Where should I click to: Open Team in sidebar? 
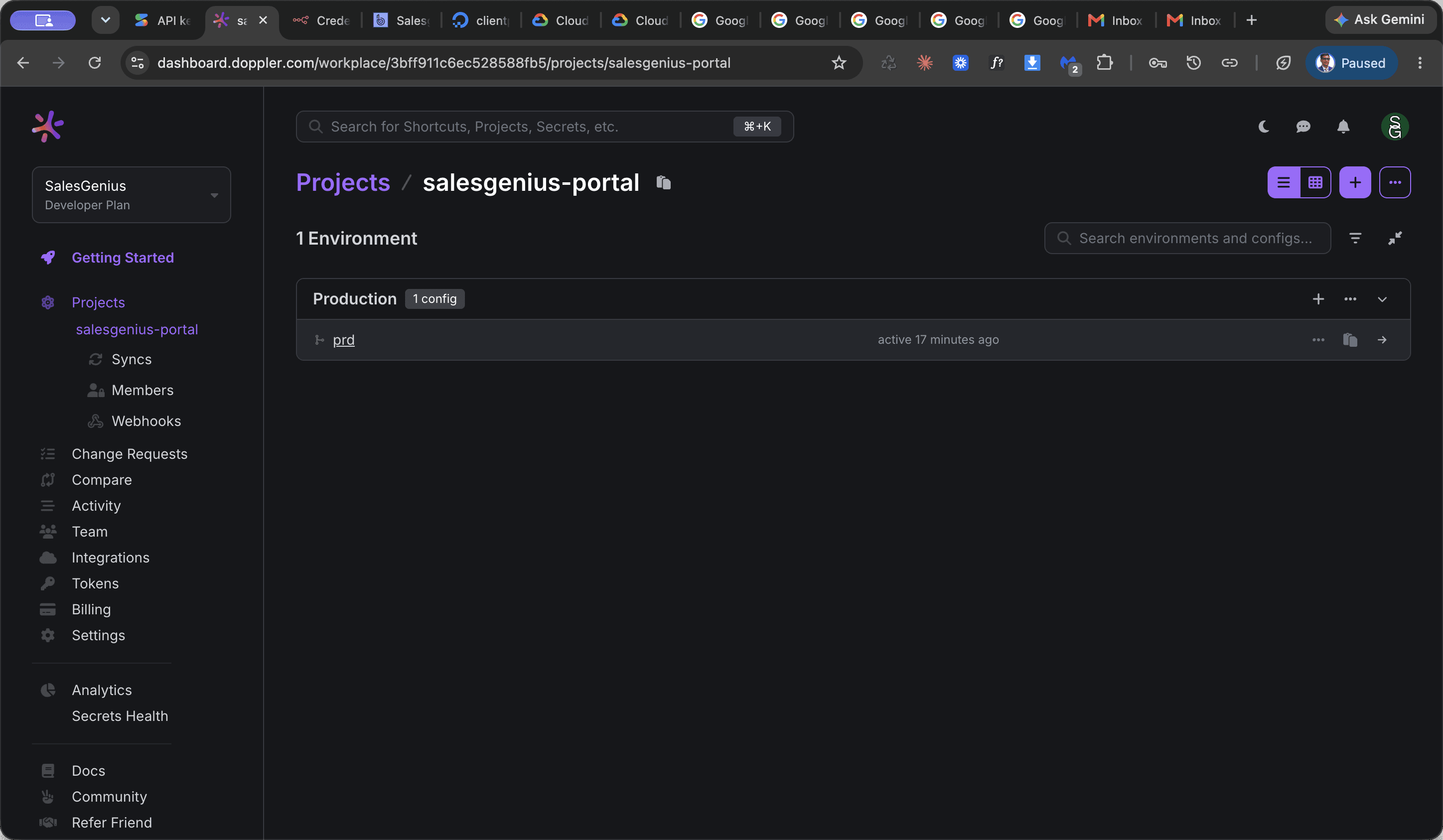tap(89, 532)
